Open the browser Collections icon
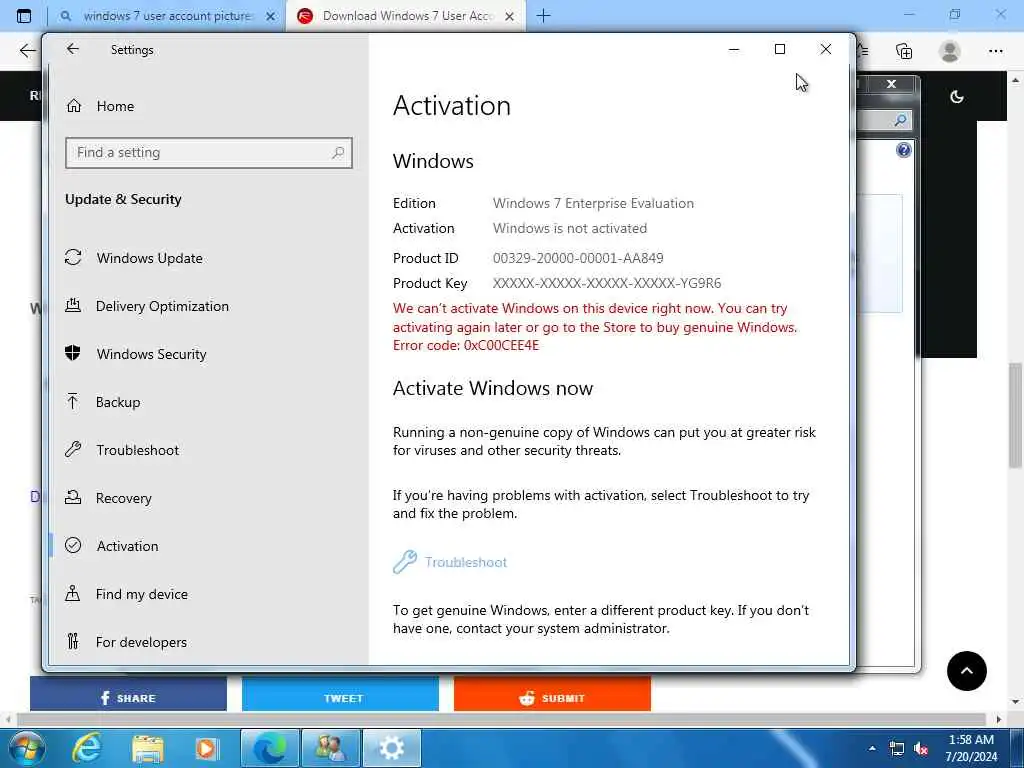 tap(904, 51)
